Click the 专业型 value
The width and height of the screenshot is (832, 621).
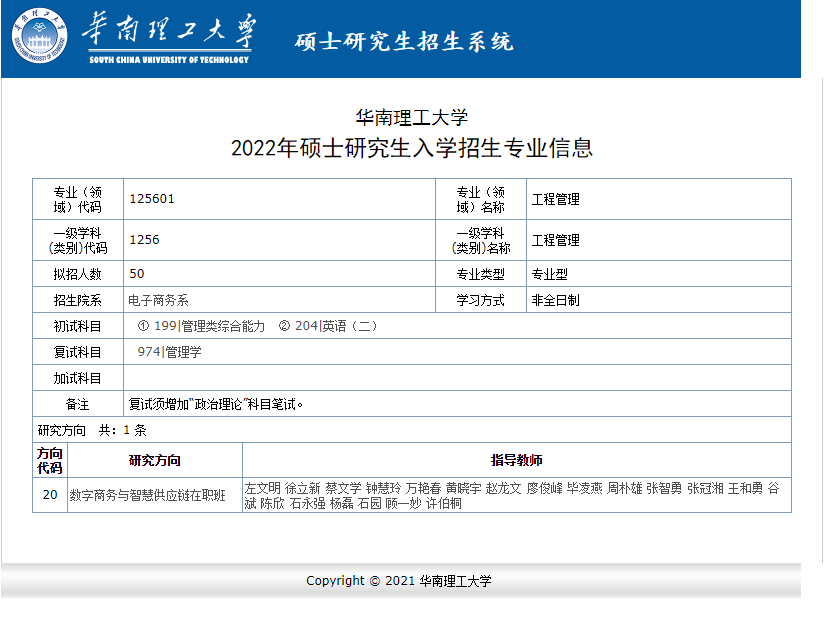point(550,274)
